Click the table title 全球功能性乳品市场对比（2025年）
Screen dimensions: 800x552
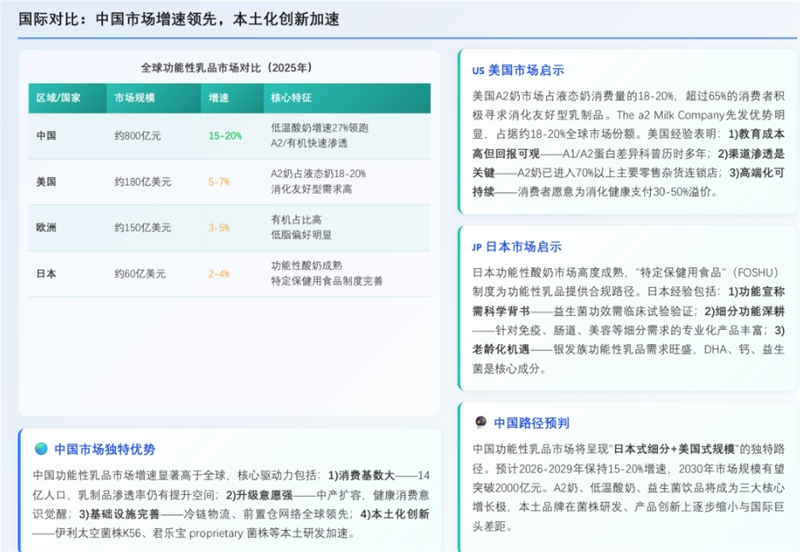pyautogui.click(x=228, y=68)
